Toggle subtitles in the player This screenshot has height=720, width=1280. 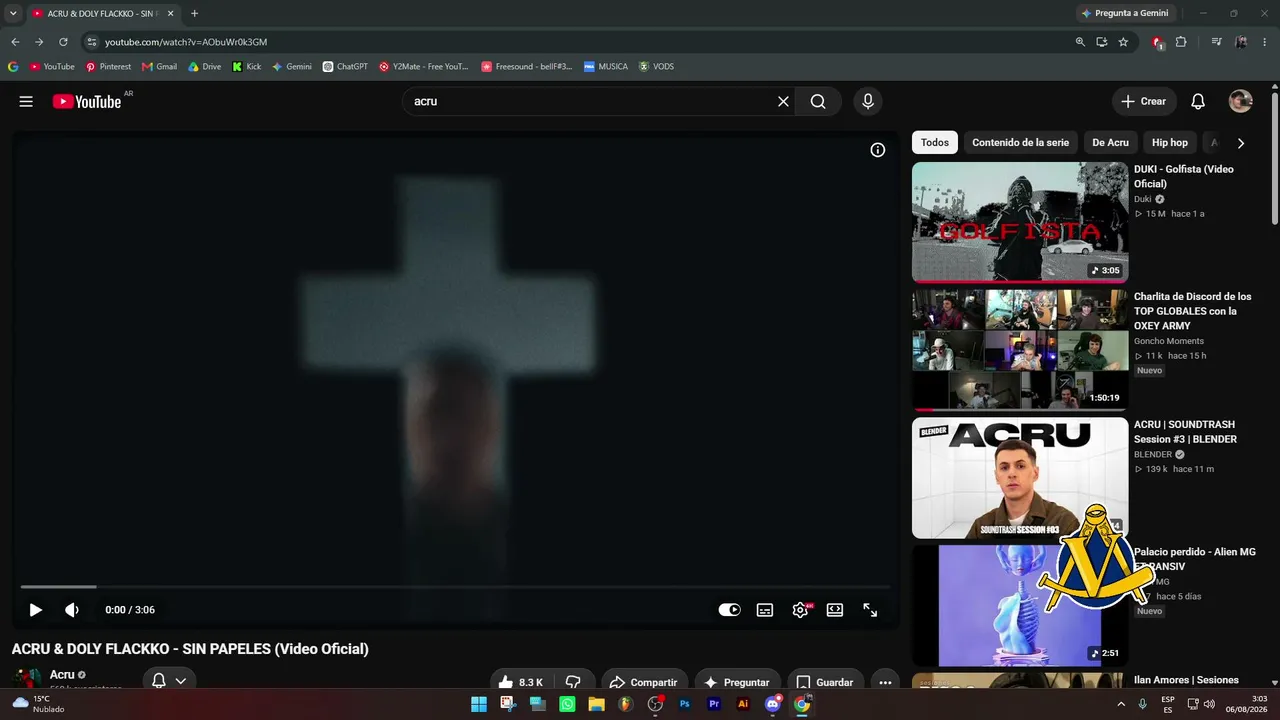point(765,610)
